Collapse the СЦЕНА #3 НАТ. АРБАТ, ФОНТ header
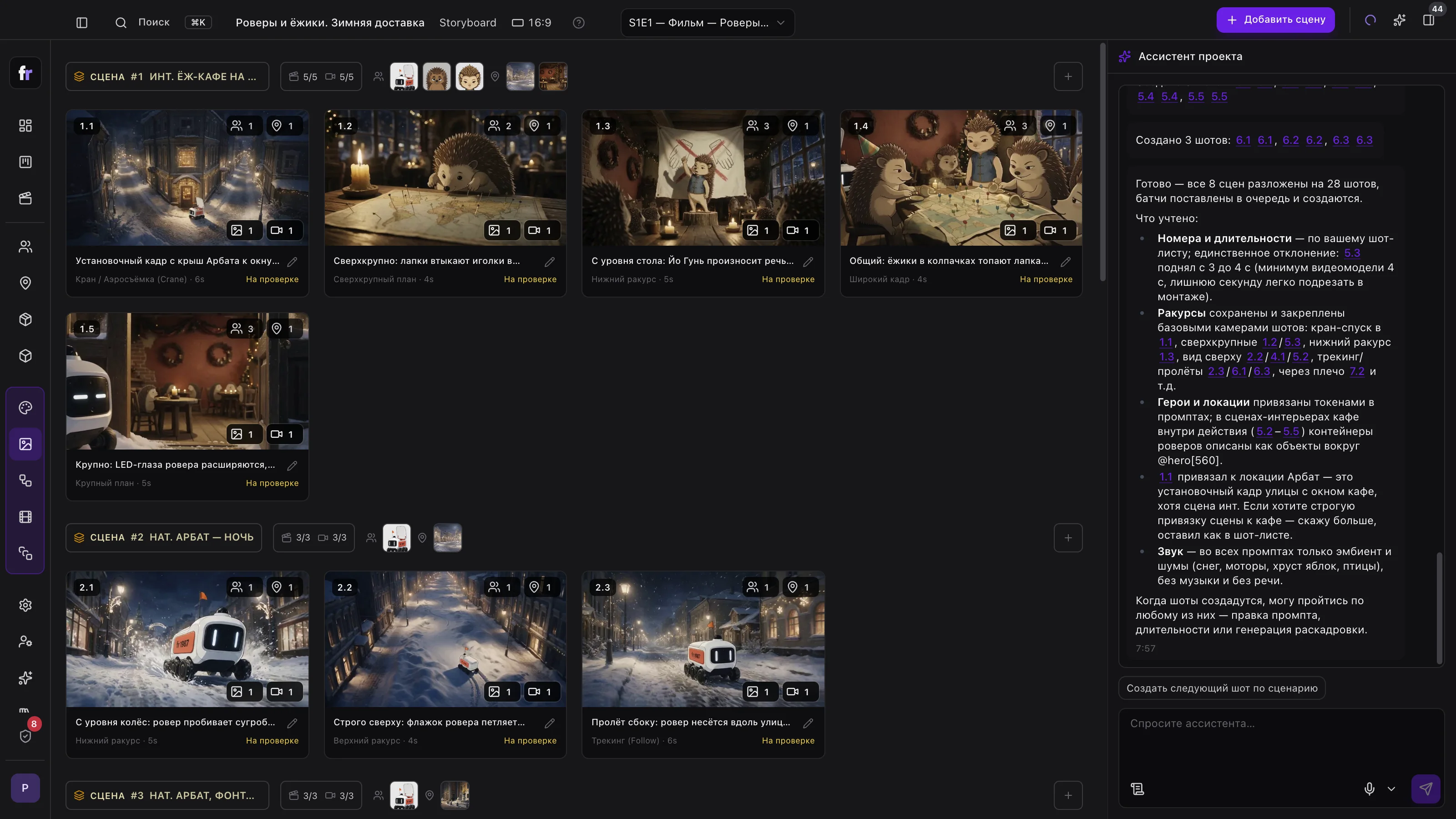The height and width of the screenshot is (819, 1456). 167,795
